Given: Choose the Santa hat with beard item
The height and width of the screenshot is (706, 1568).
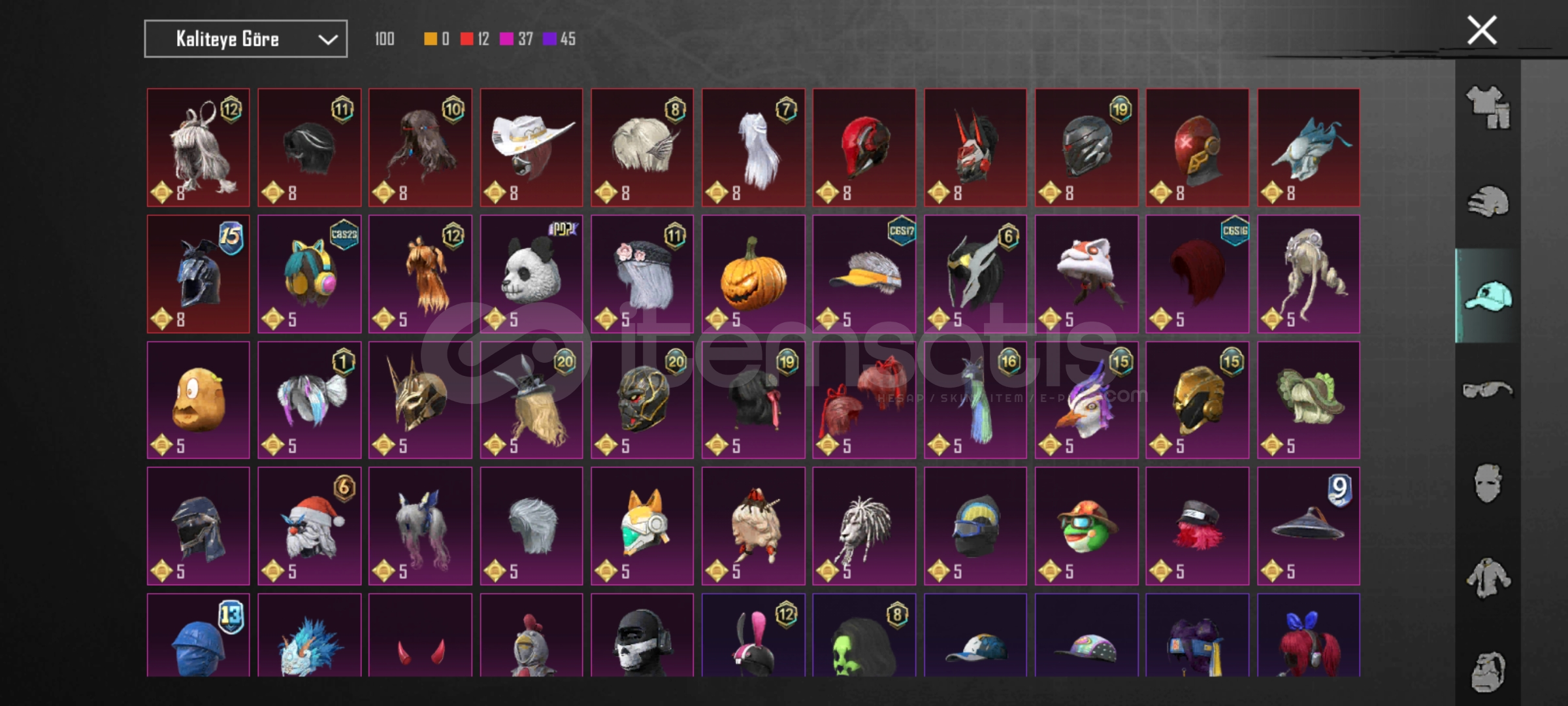Looking at the screenshot, I should 309,526.
